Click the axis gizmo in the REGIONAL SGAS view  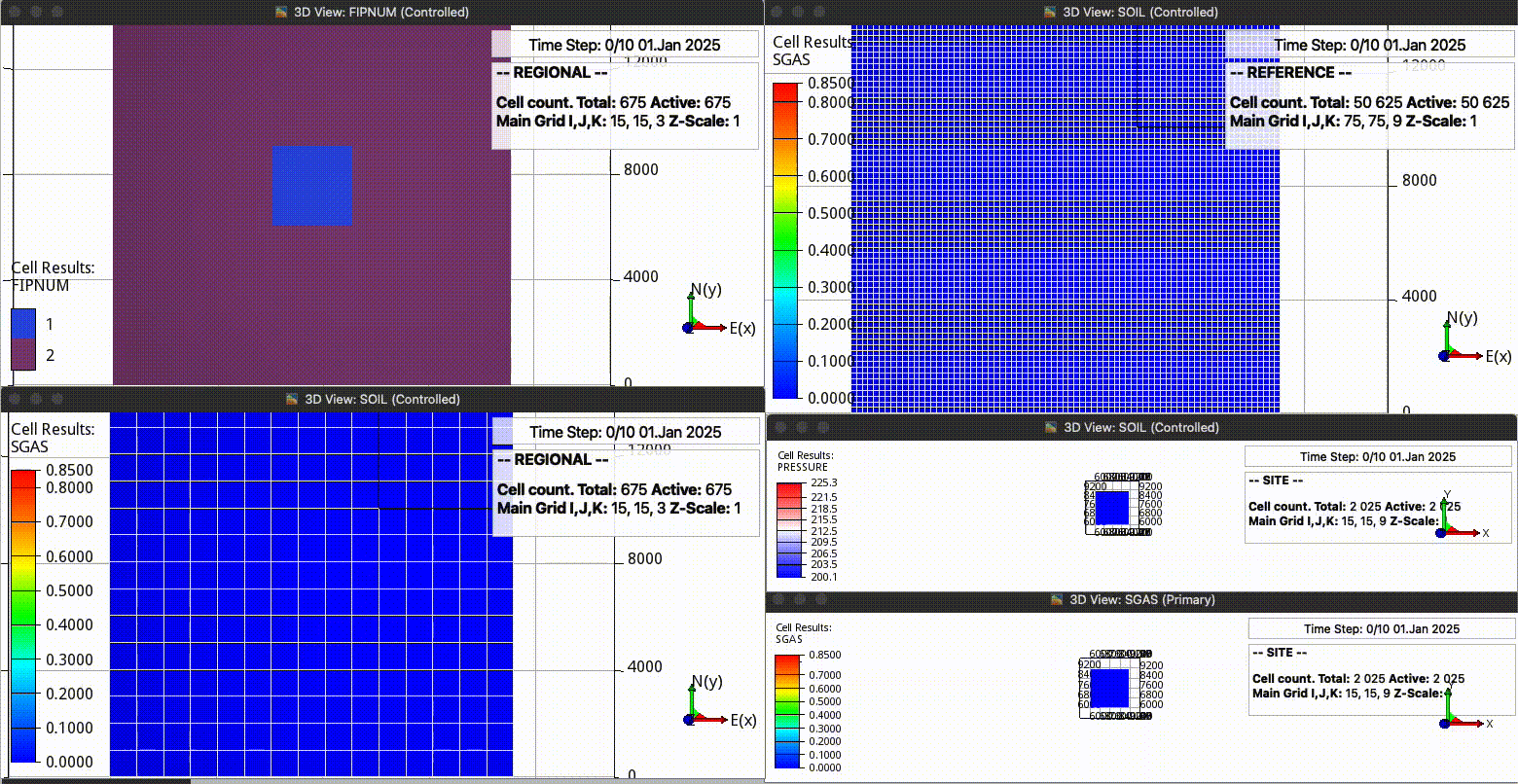pos(703,707)
